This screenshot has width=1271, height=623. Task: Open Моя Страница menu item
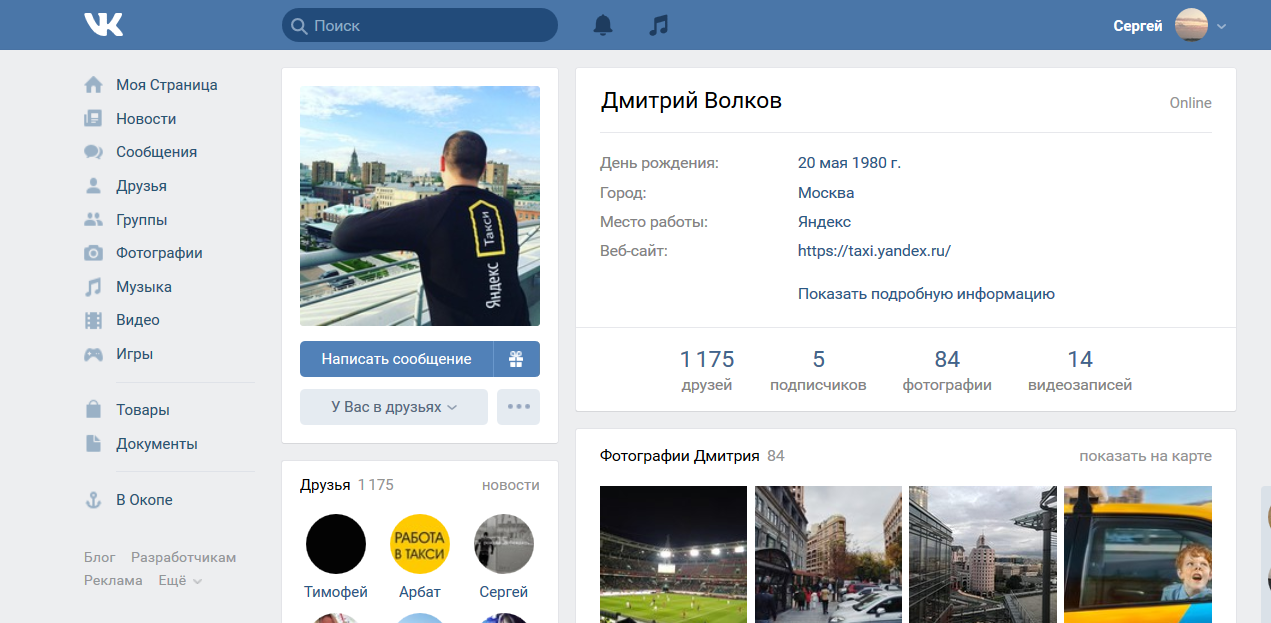click(x=166, y=85)
